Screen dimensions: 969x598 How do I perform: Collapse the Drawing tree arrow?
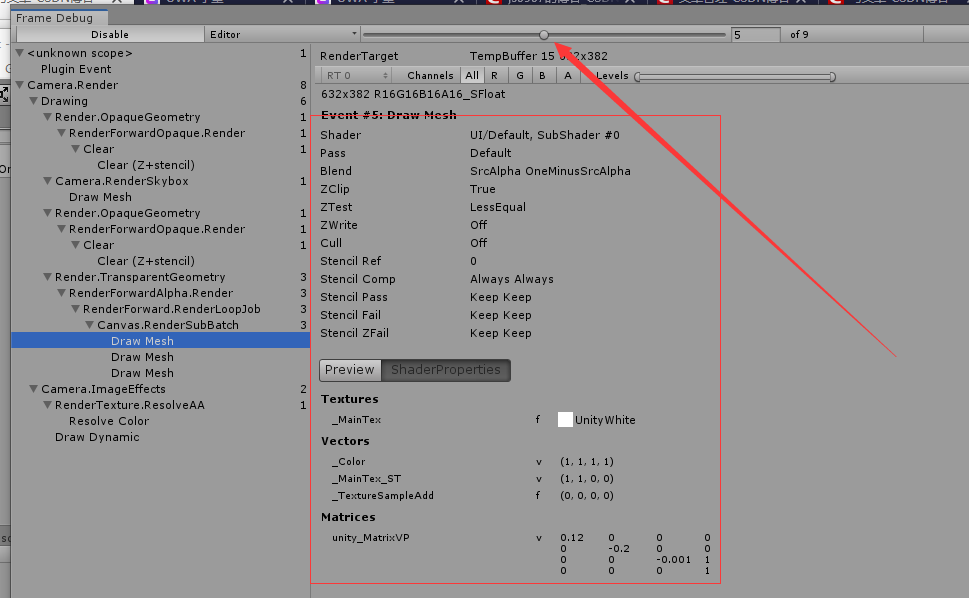(33, 101)
